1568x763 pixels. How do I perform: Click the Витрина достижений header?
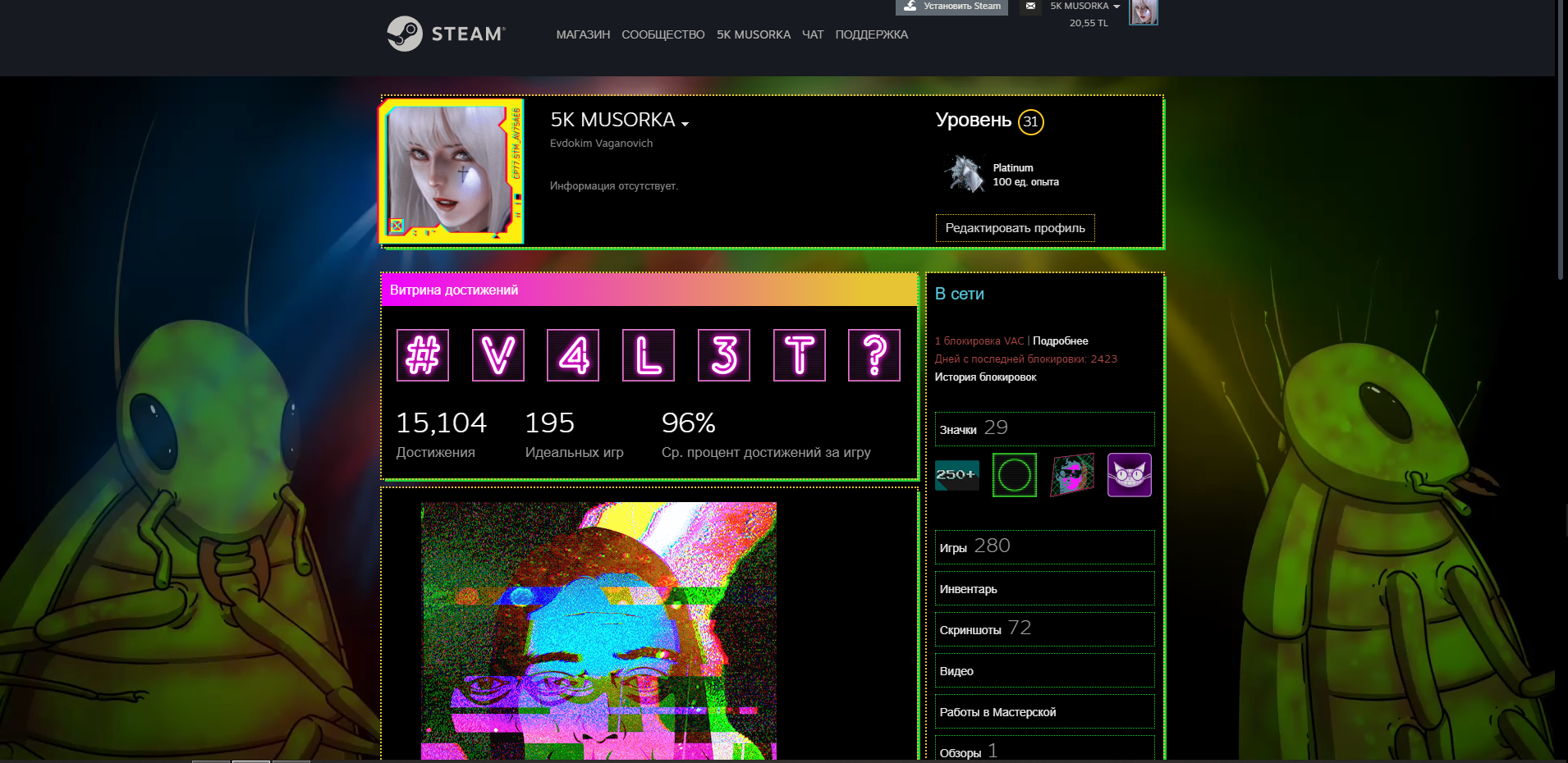(x=649, y=290)
